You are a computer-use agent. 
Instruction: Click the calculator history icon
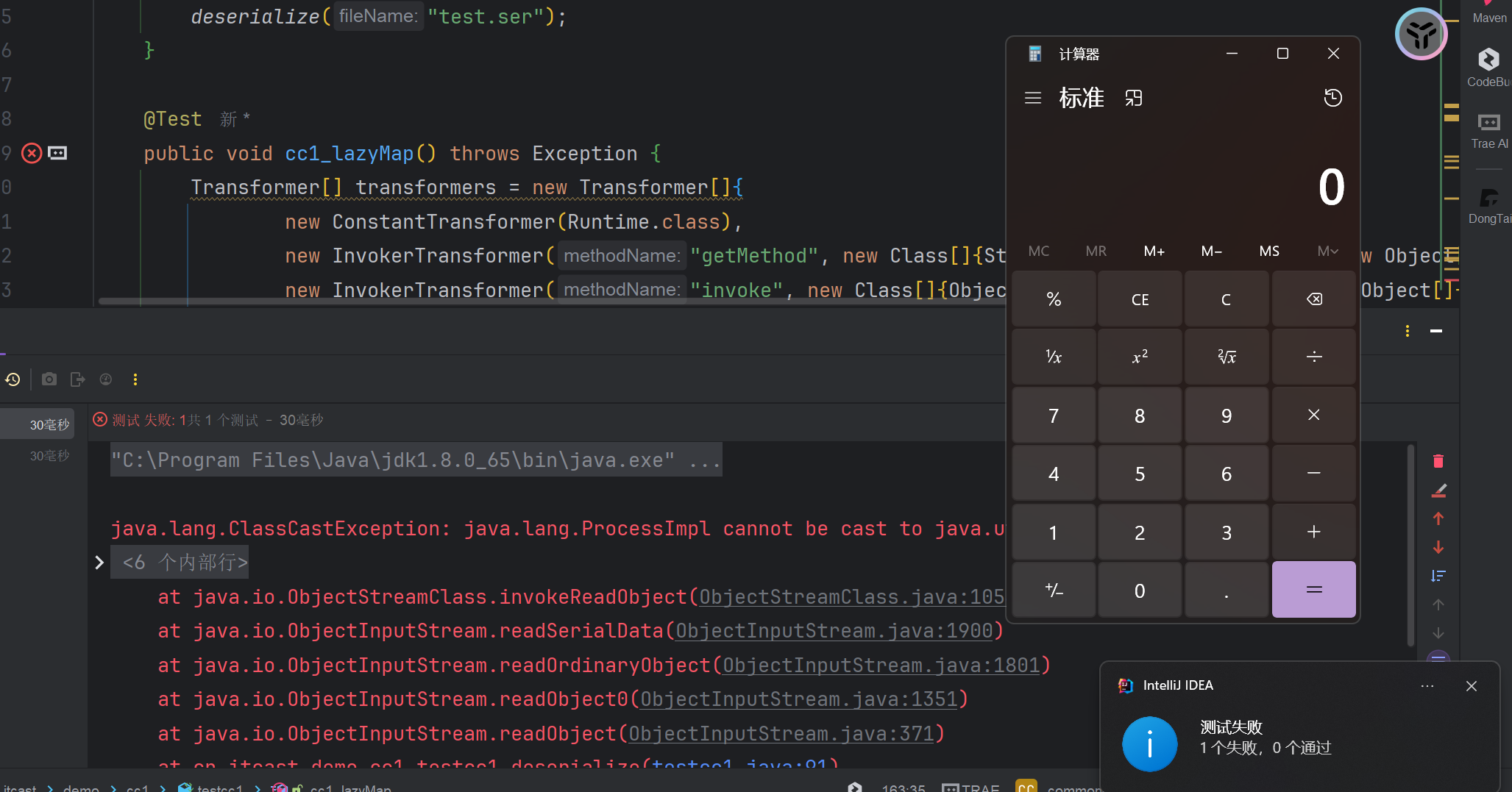click(1332, 98)
